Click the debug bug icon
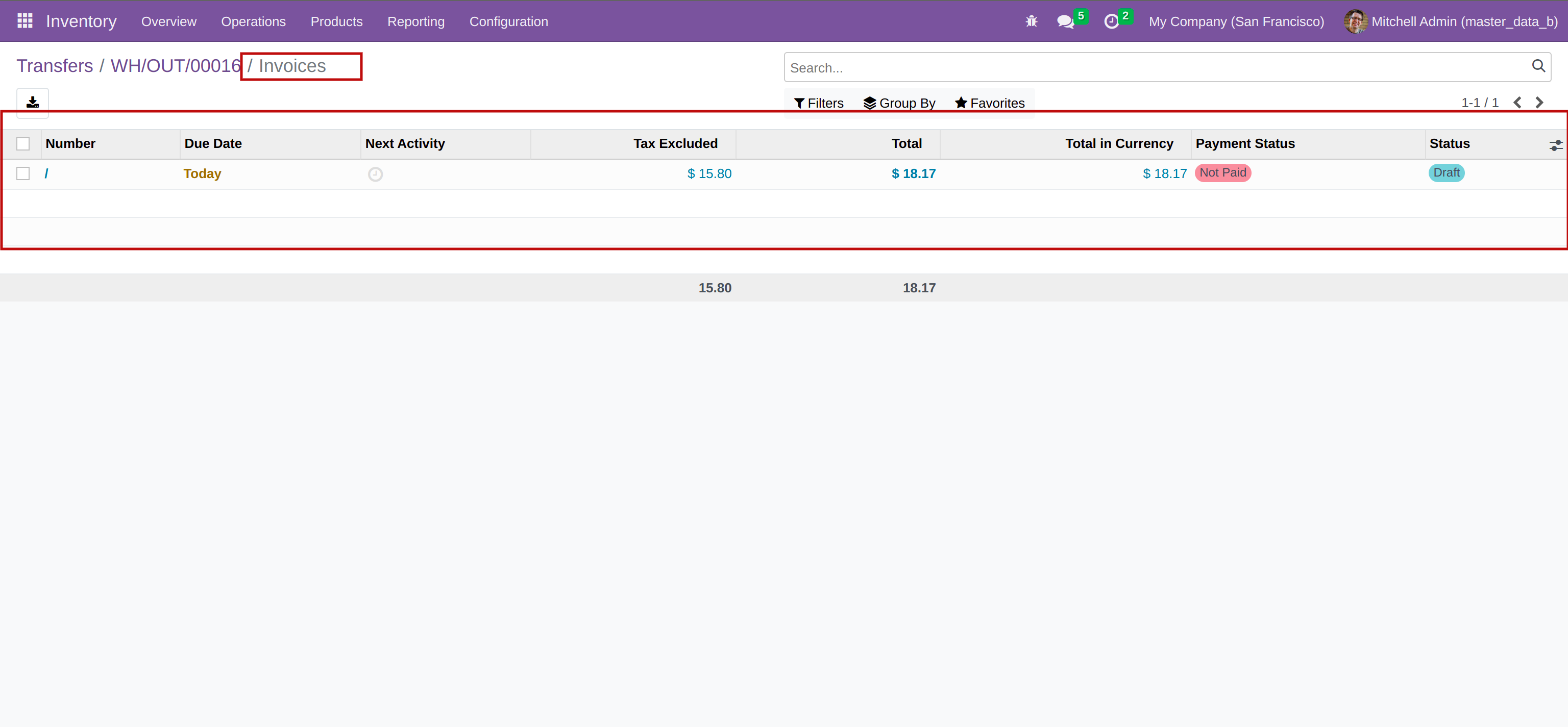The height and width of the screenshot is (727, 1568). pos(1031,21)
